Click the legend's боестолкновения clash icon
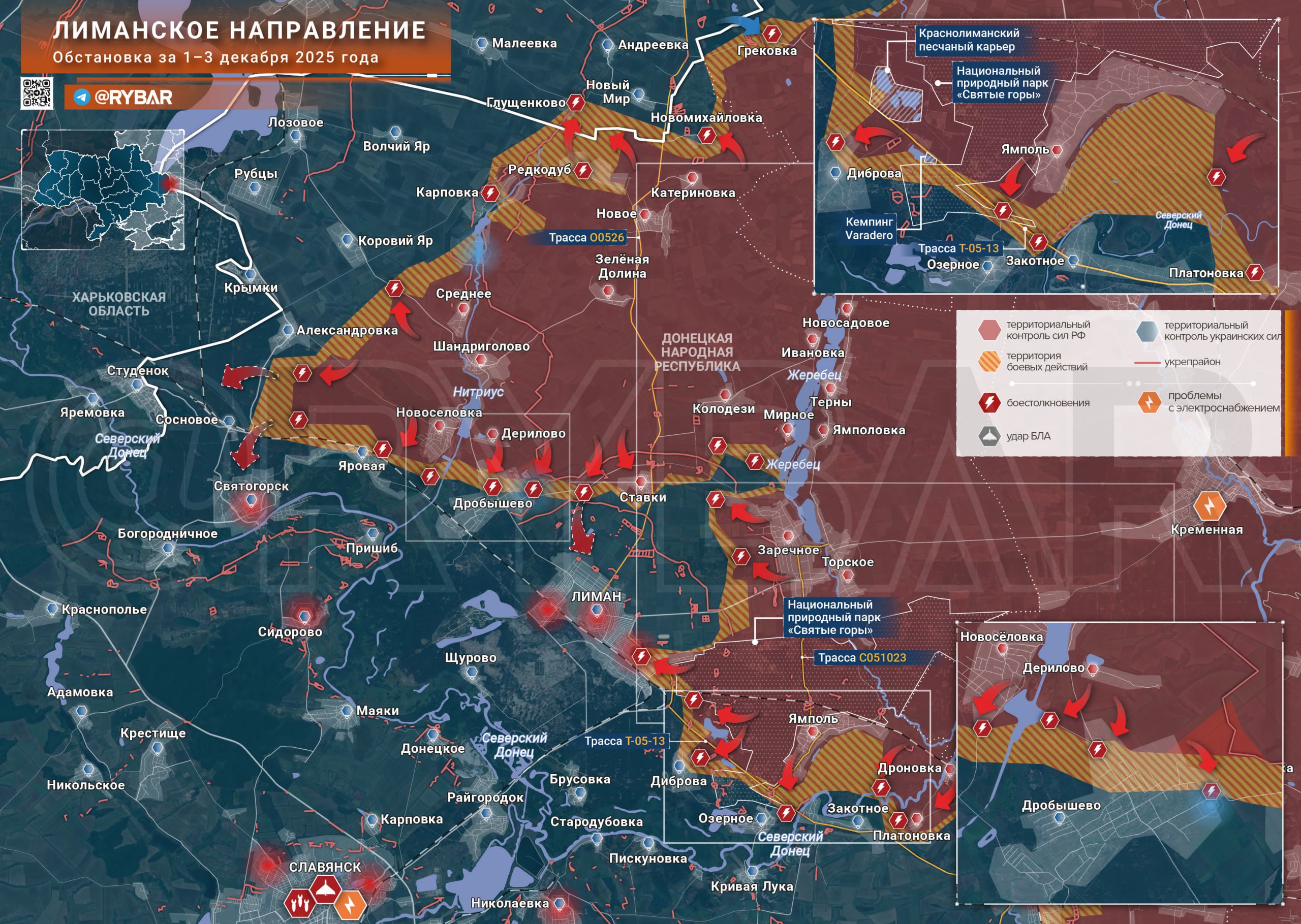This screenshot has height=924, width=1301. click(x=989, y=402)
